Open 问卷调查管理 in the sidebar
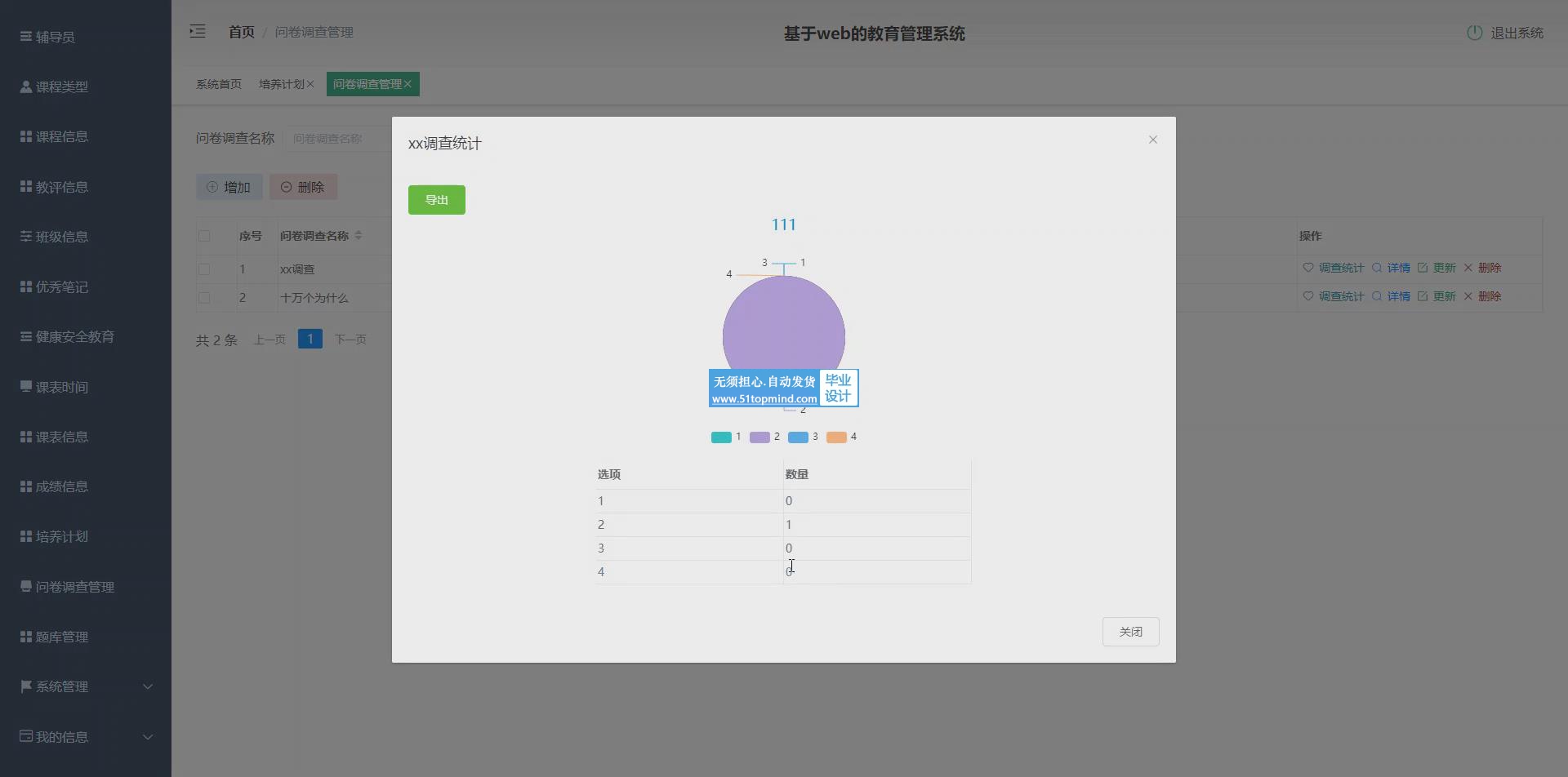The image size is (1568, 777). point(86,587)
